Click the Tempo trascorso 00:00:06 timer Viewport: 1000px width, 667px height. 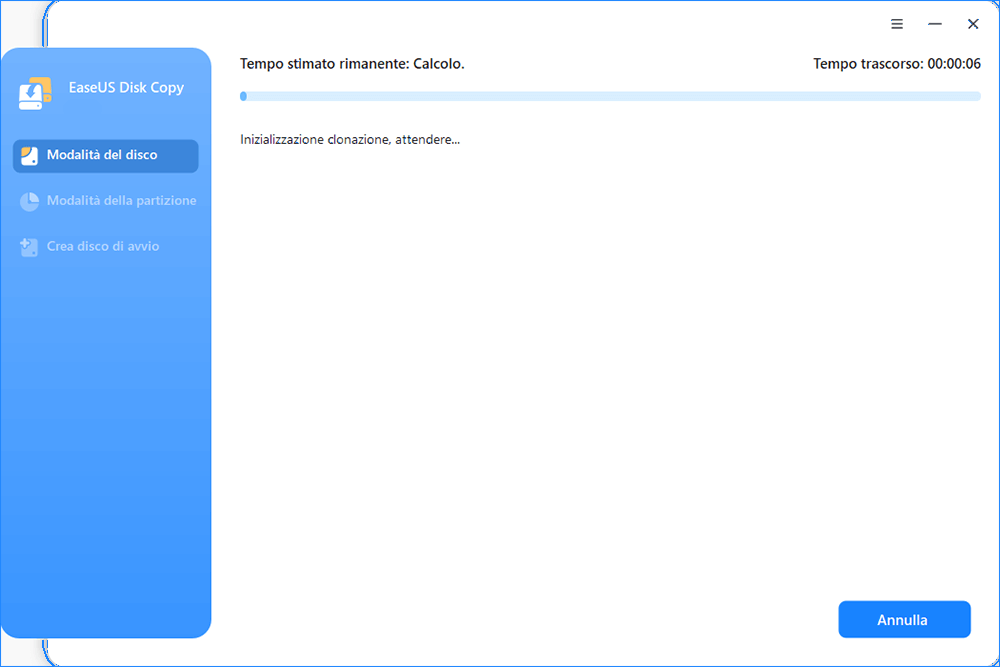[x=897, y=64]
